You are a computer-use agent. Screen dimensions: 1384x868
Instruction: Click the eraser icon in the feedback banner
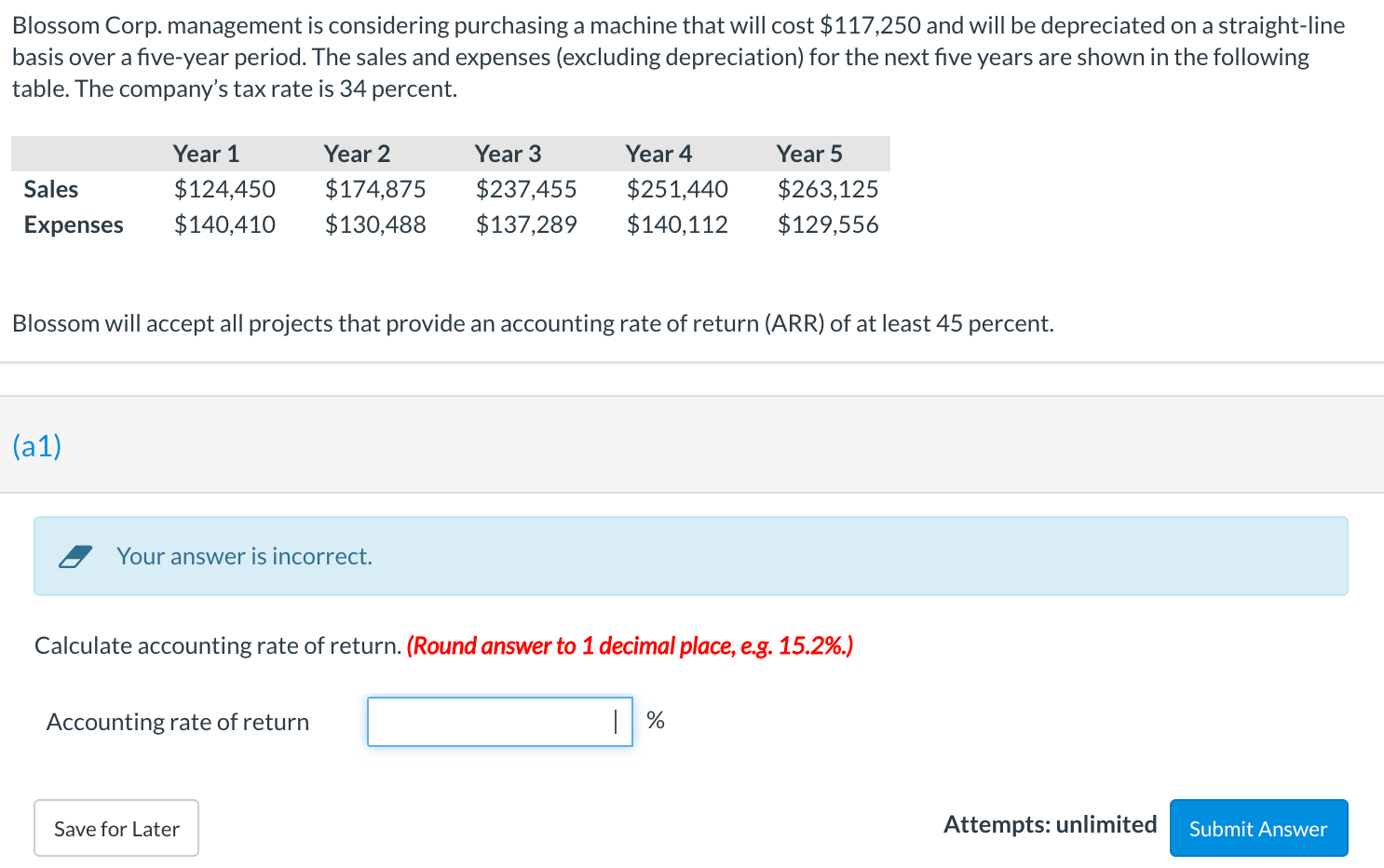(x=76, y=556)
